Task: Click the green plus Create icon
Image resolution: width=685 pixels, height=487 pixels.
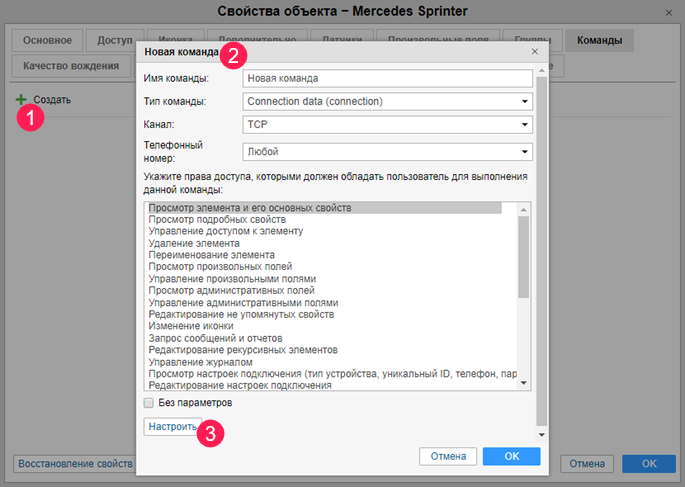Action: pos(21,100)
